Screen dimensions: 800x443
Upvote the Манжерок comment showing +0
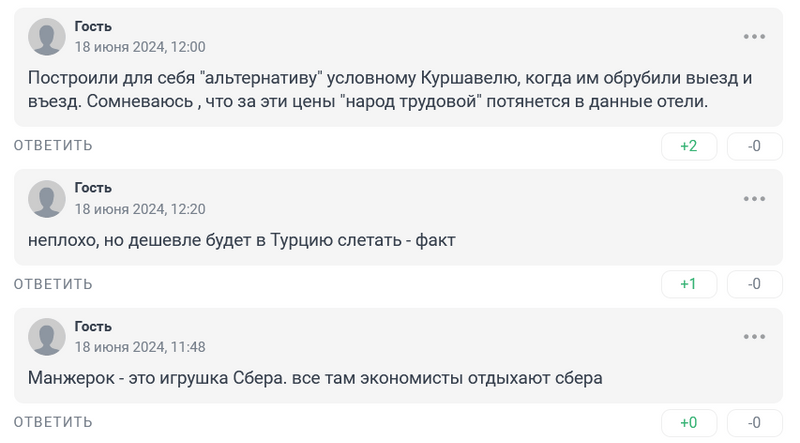689,422
